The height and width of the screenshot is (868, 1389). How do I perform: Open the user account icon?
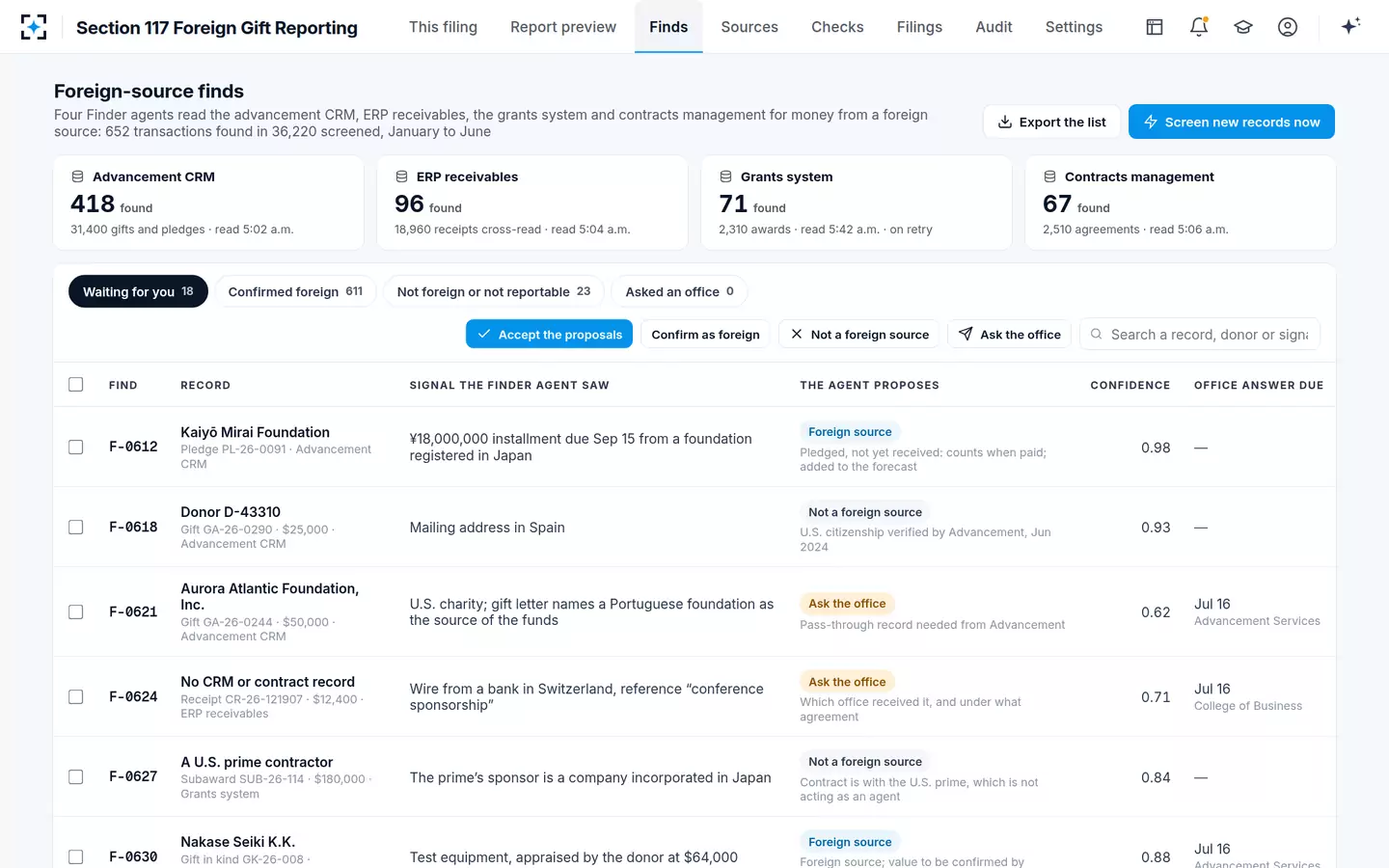point(1288,27)
